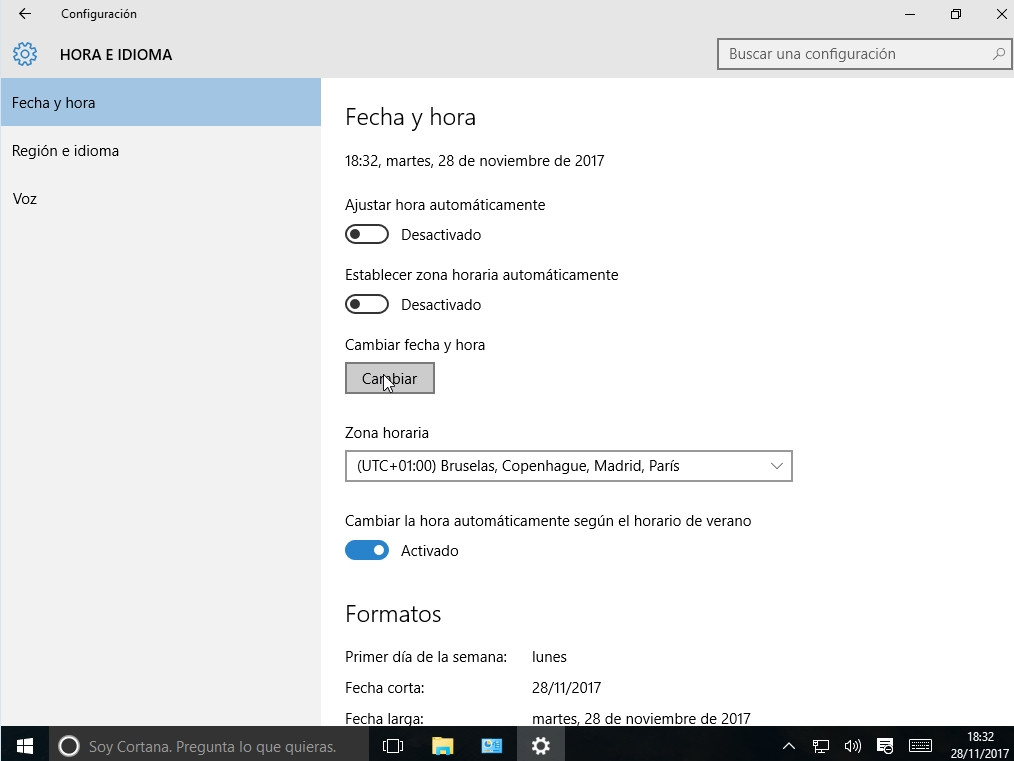Open the volume control in system tray
The height and width of the screenshot is (761, 1014).
tap(852, 745)
